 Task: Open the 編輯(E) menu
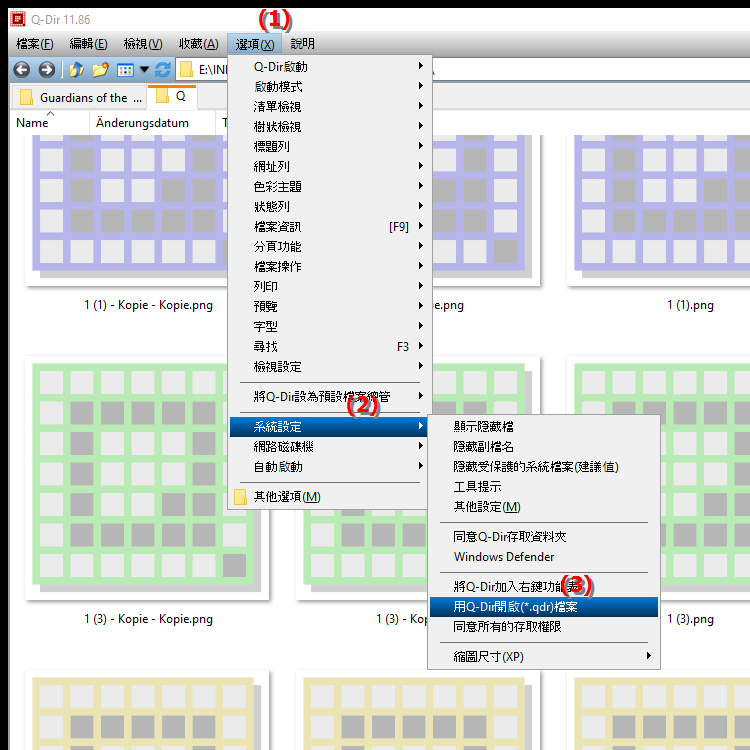(x=88, y=44)
